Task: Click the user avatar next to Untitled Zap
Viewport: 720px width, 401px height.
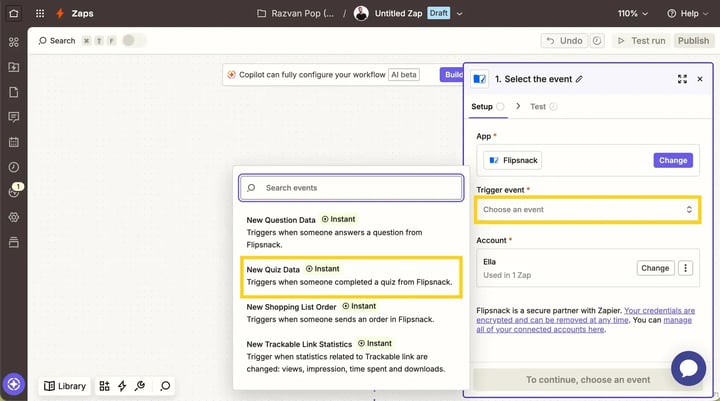Action: click(361, 13)
